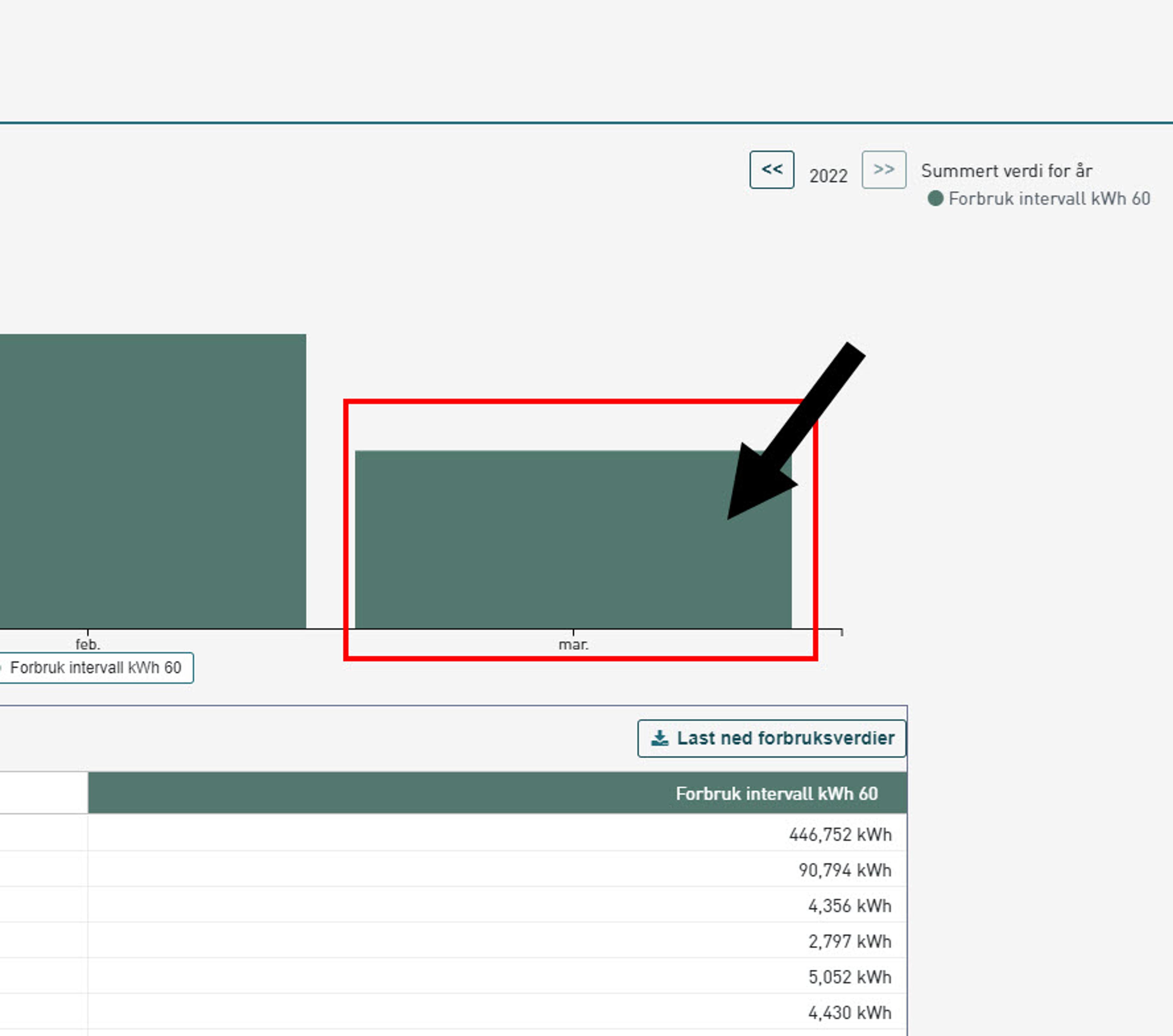Go to previous year with << button

point(771,170)
